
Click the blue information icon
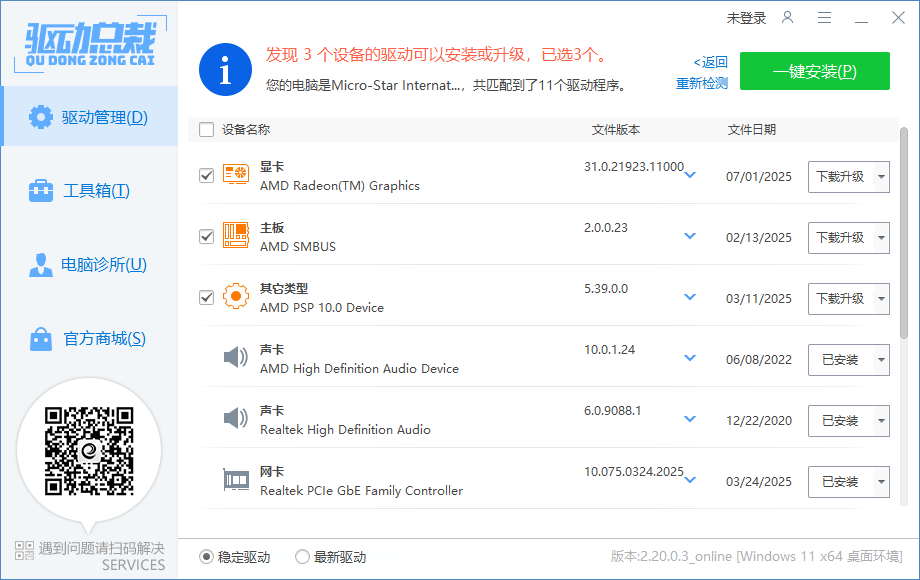pos(225,69)
